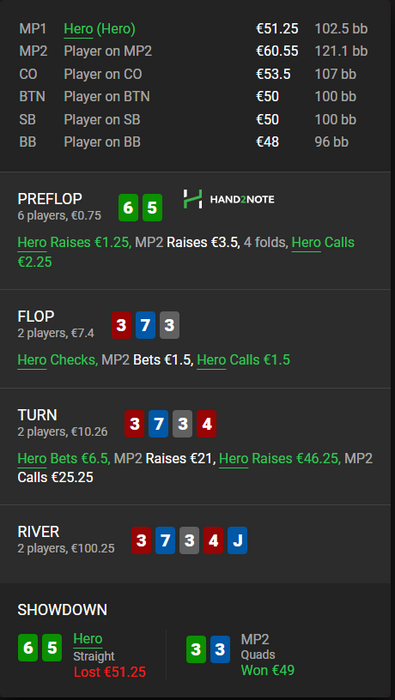Open the Hero (Hero) player name link
This screenshot has width=395, height=700.
100,29
